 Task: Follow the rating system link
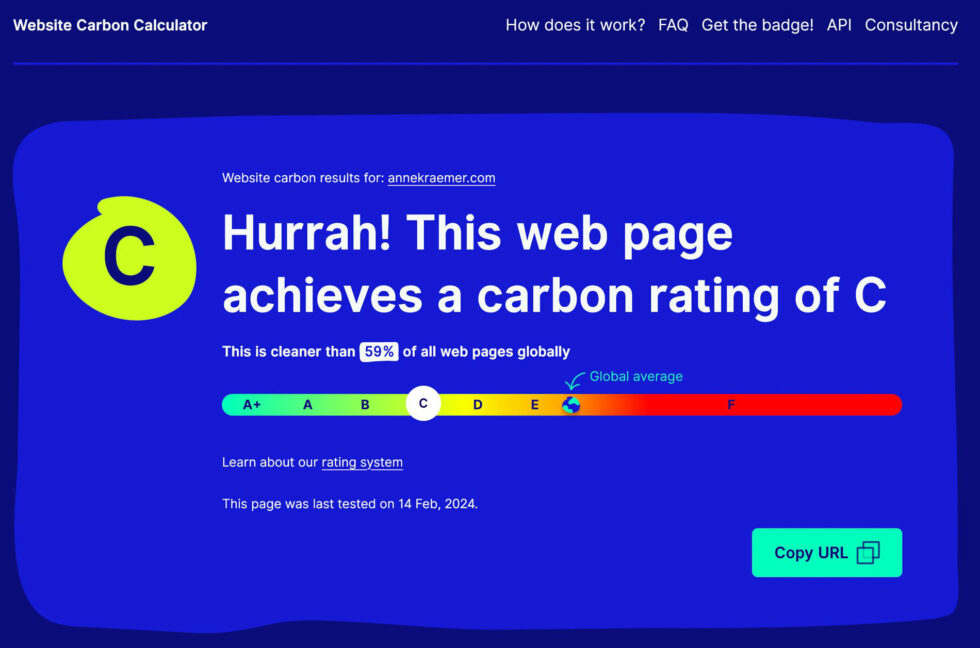click(x=362, y=462)
